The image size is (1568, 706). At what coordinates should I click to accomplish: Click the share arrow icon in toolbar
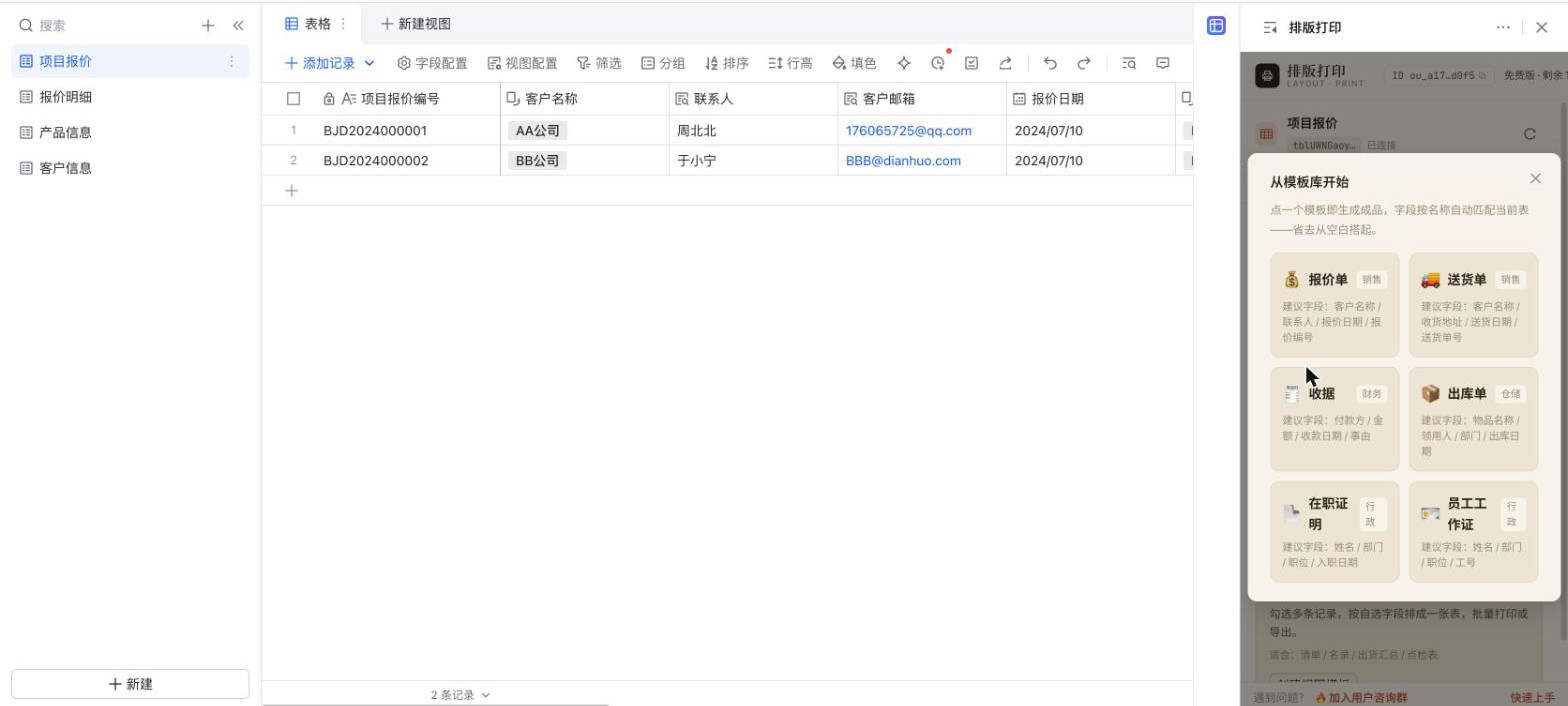pyautogui.click(x=1005, y=63)
